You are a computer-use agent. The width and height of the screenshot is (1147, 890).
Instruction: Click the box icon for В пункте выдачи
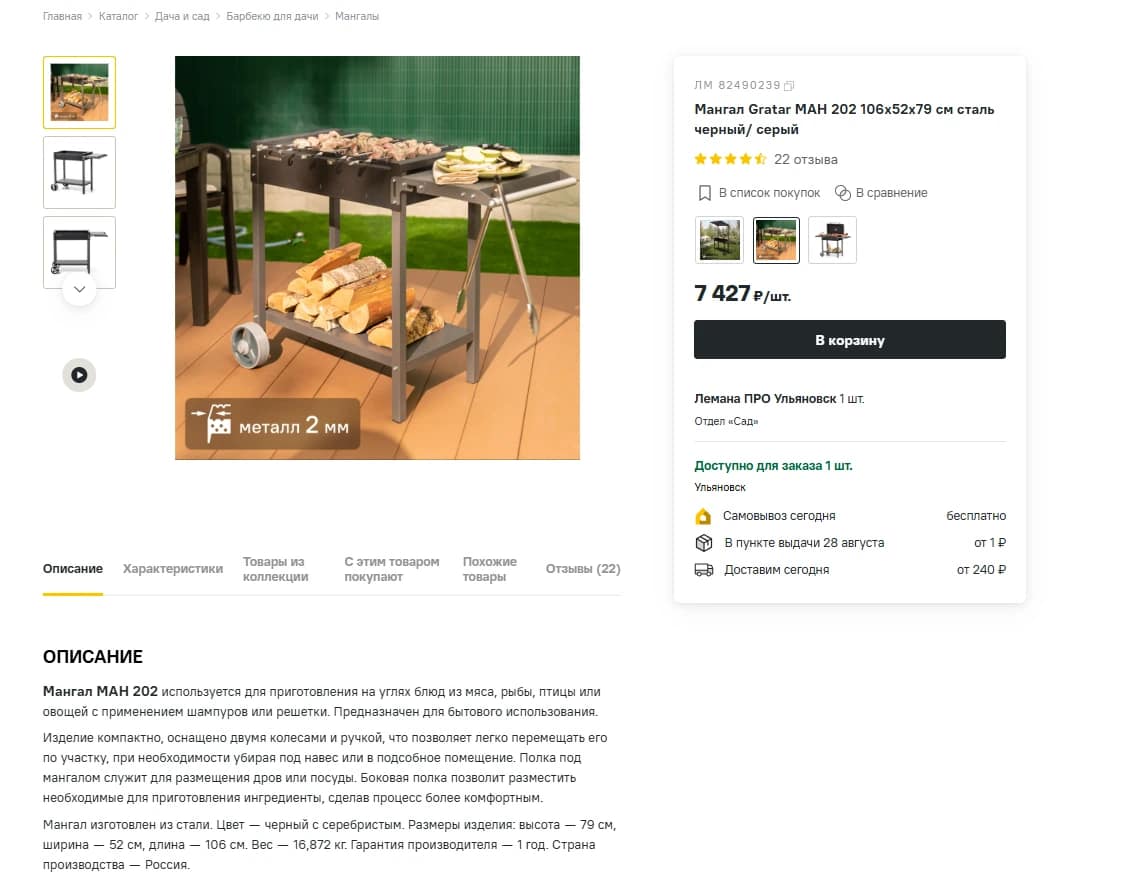point(704,543)
